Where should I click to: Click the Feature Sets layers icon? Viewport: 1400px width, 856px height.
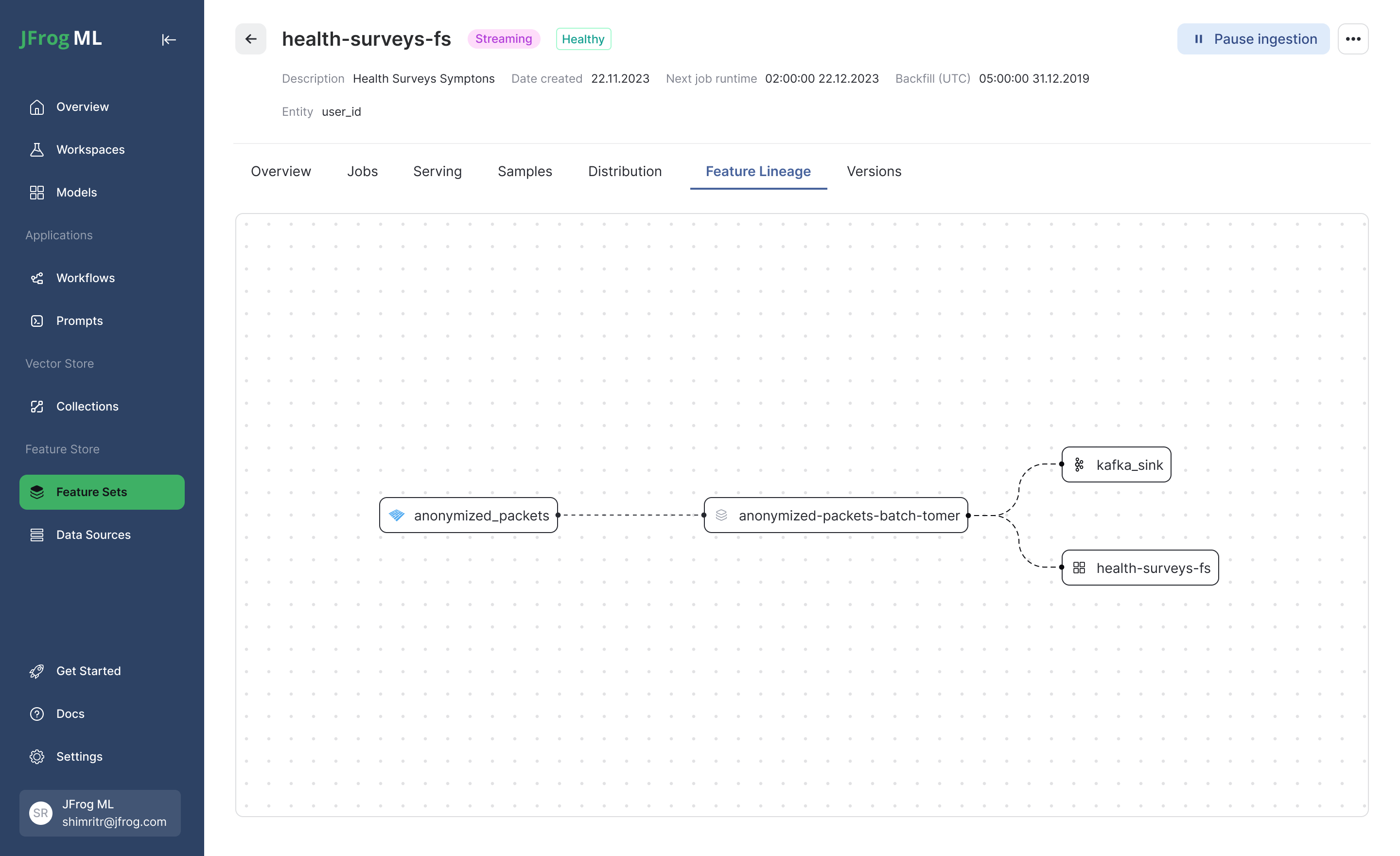click(37, 492)
